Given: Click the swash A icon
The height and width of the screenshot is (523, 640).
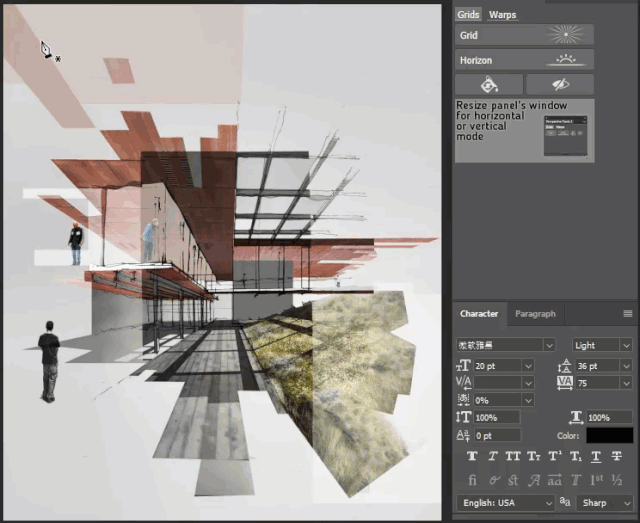Looking at the screenshot, I should pos(534,481).
